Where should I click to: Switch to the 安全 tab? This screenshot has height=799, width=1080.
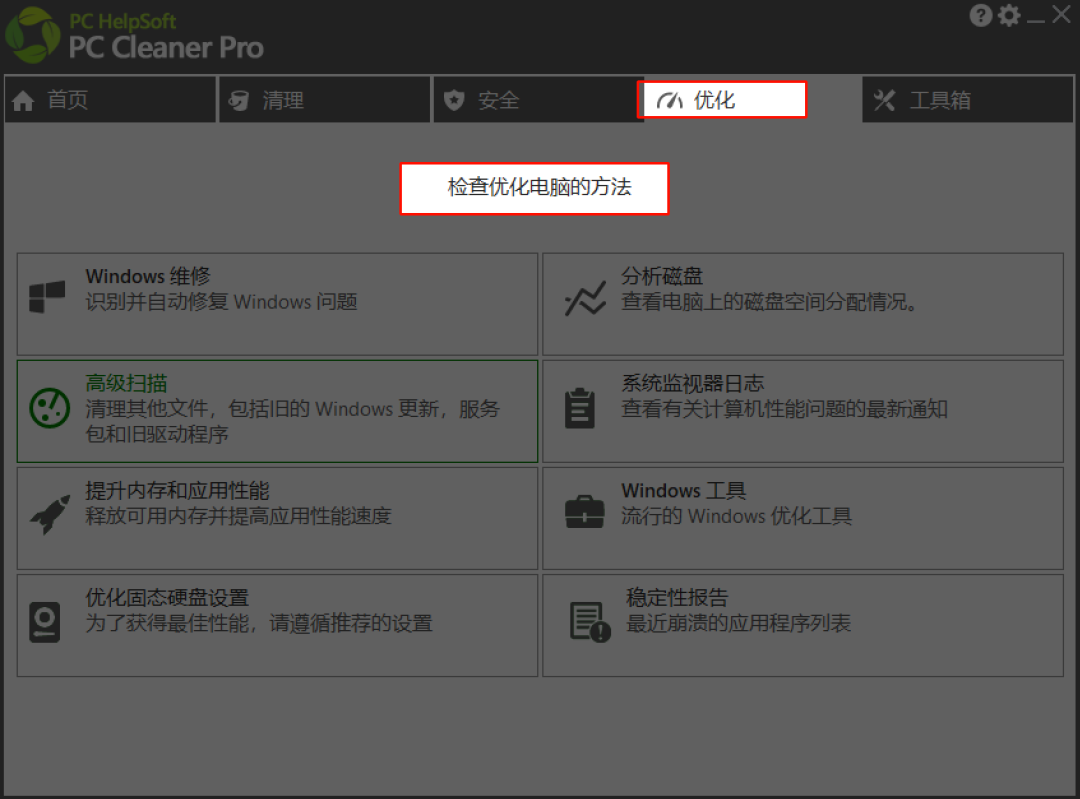click(538, 100)
